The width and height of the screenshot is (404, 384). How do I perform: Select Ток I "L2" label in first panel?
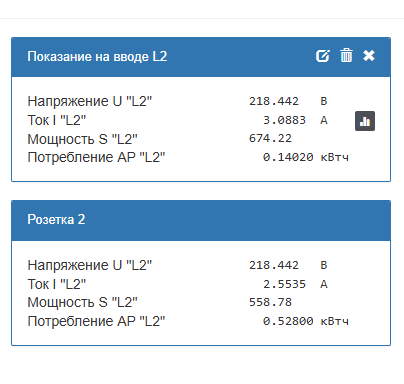(57, 120)
